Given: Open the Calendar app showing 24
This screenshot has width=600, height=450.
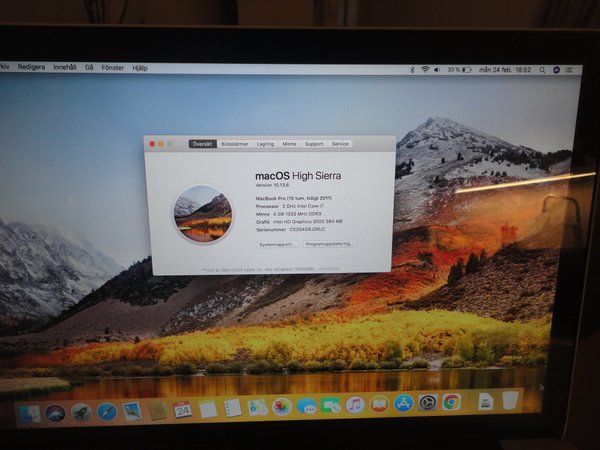Looking at the screenshot, I should 182,409.
